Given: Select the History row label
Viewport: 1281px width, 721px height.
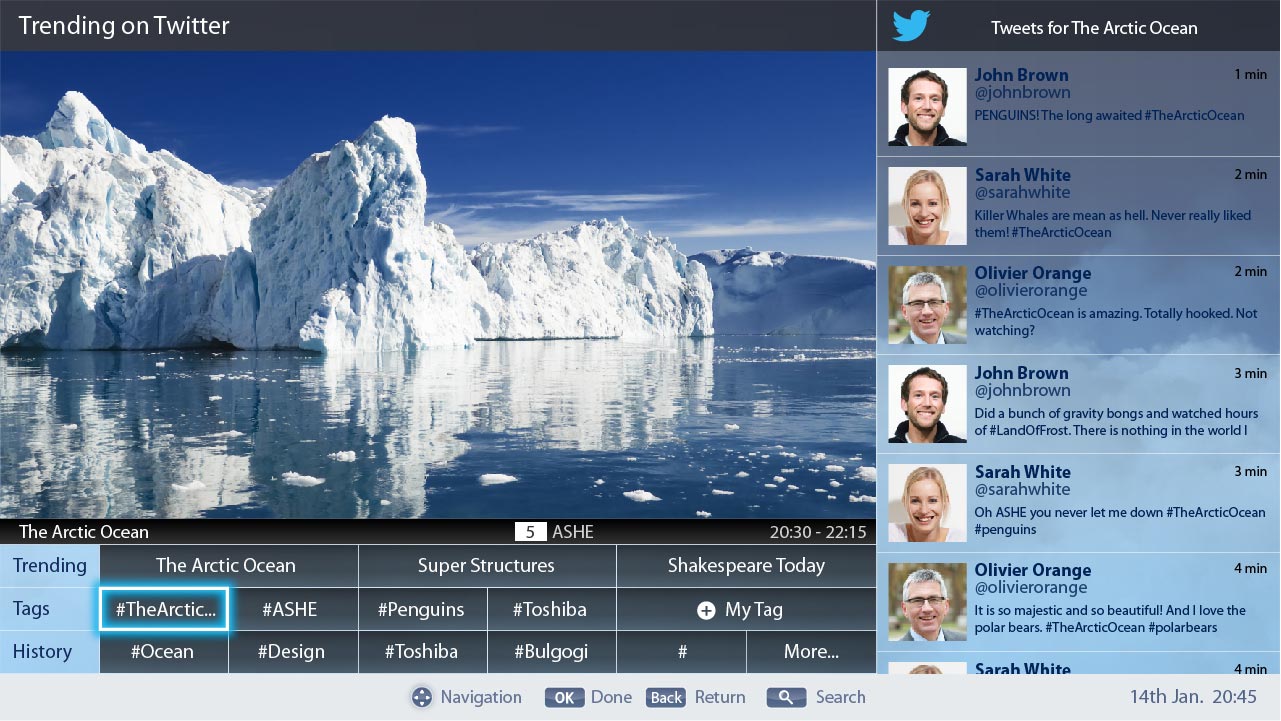Looking at the screenshot, I should click(x=50, y=652).
